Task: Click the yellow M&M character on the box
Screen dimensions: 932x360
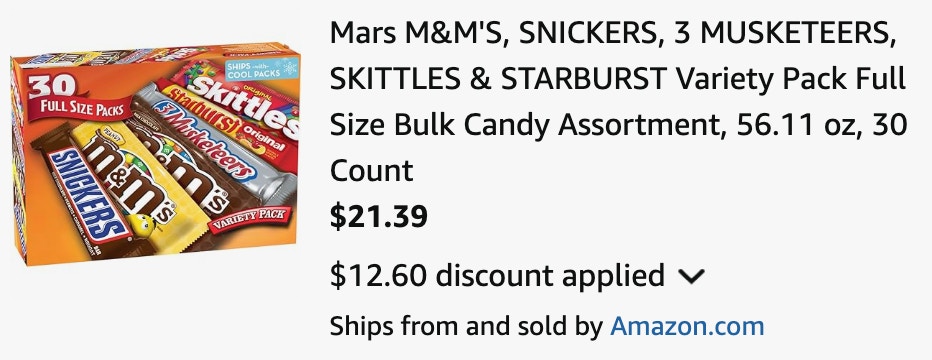Action: tap(141, 226)
